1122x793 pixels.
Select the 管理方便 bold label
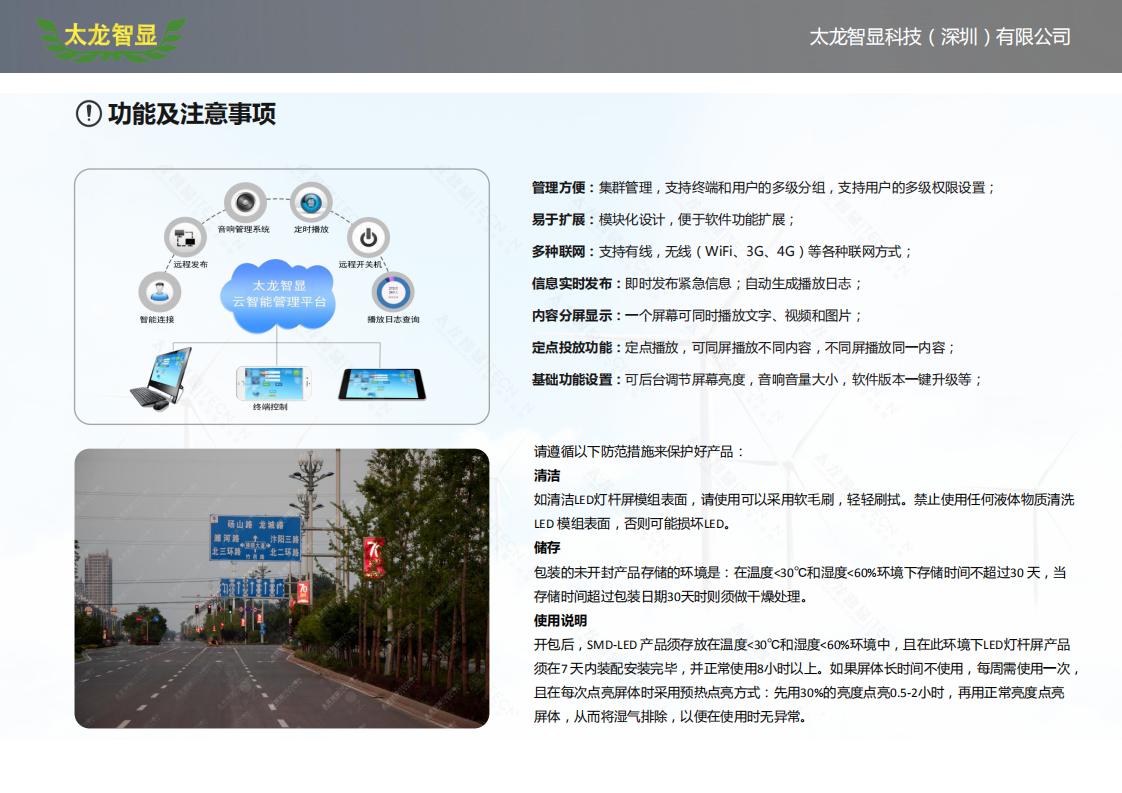click(562, 188)
